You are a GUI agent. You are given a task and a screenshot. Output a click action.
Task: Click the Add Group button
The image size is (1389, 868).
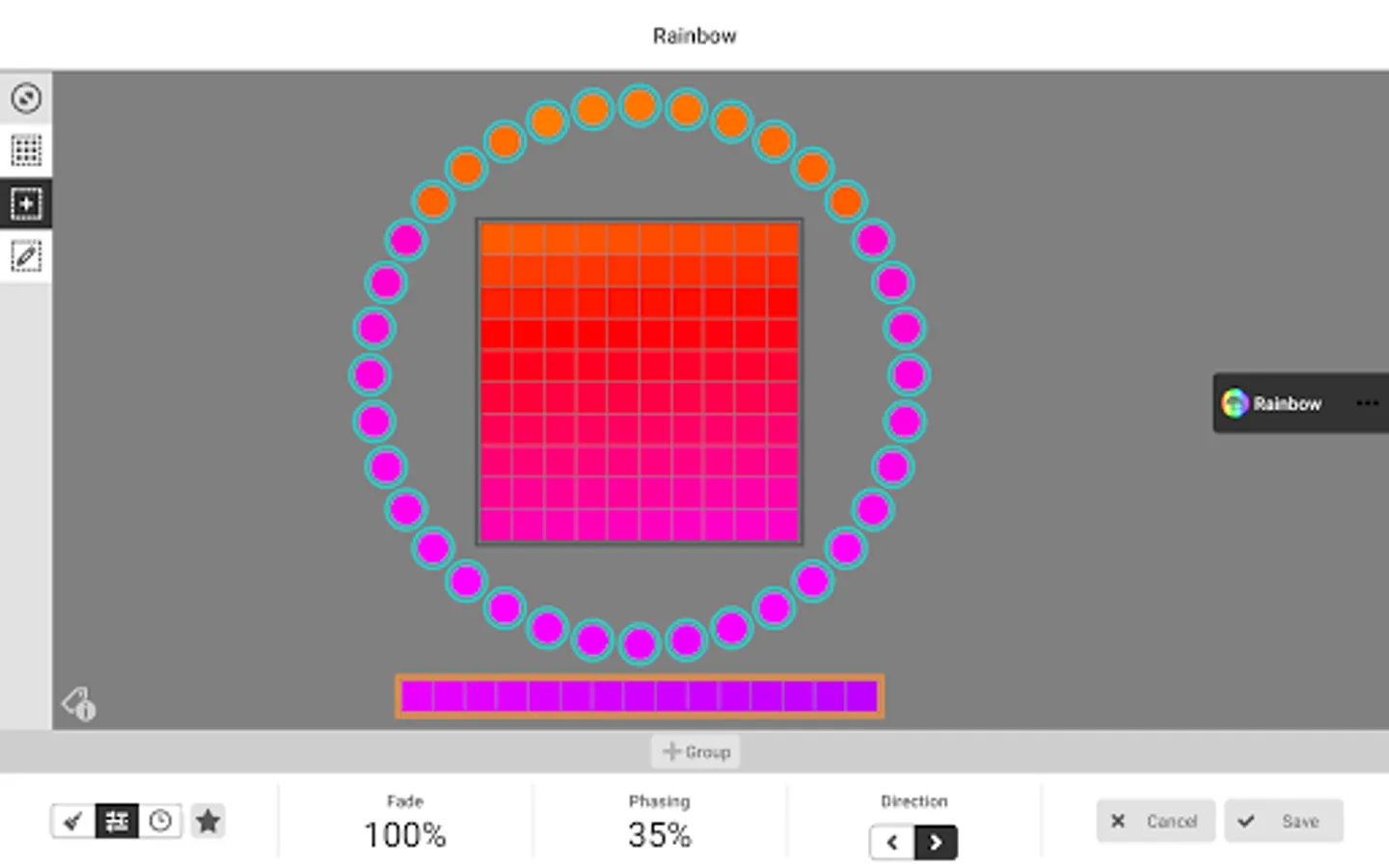point(695,751)
